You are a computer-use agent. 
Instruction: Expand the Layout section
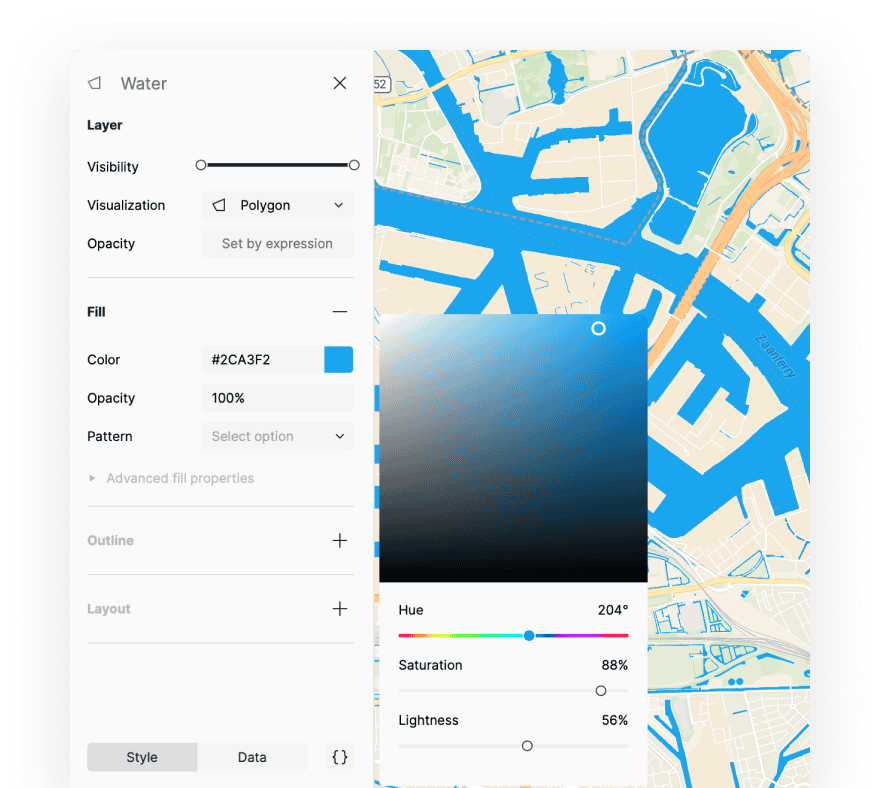pos(340,608)
